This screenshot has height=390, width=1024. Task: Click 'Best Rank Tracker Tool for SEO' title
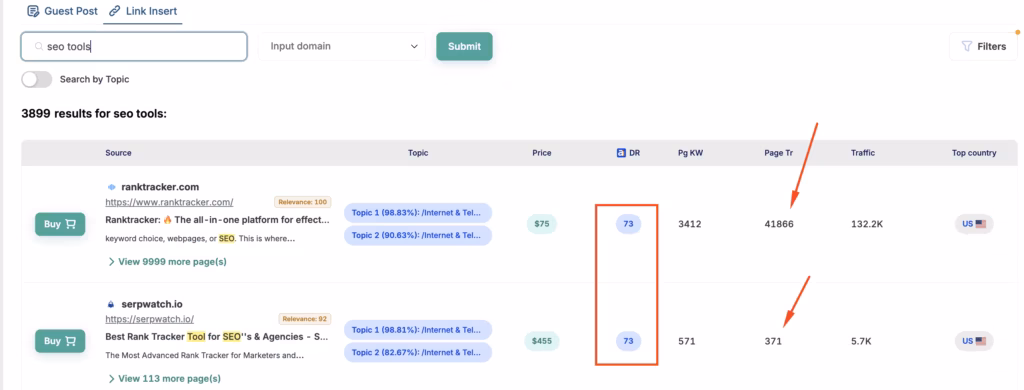(x=217, y=337)
